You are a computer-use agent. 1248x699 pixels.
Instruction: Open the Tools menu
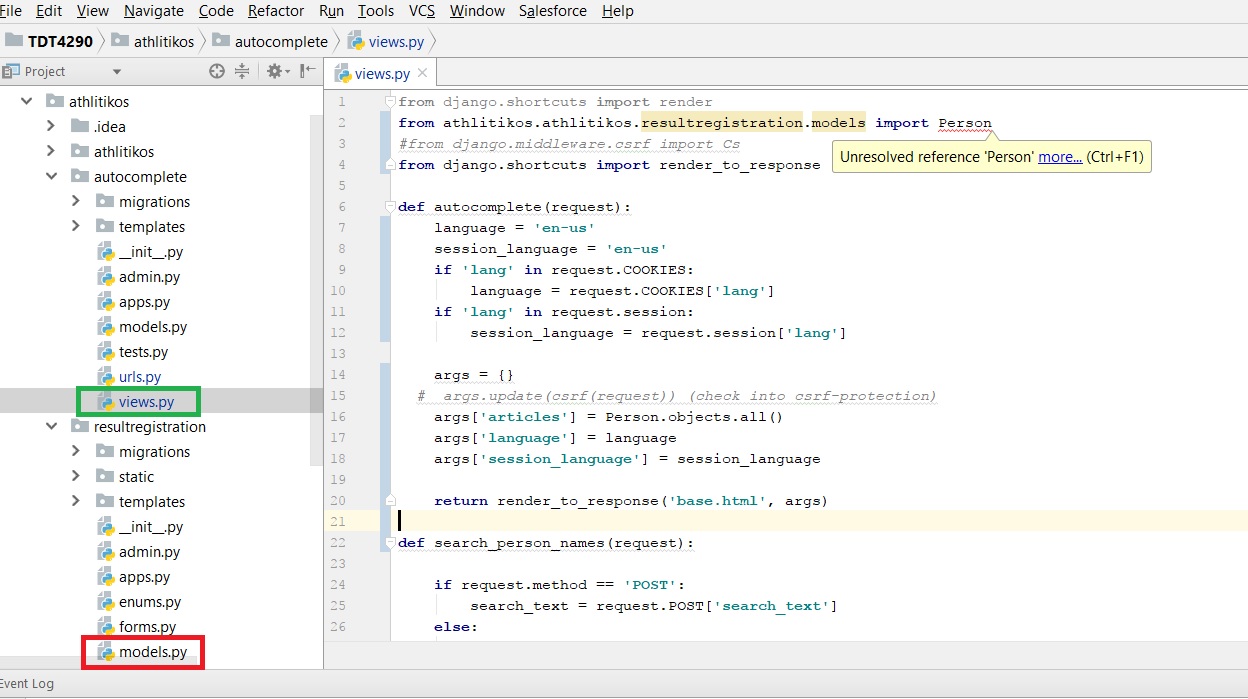[x=376, y=11]
